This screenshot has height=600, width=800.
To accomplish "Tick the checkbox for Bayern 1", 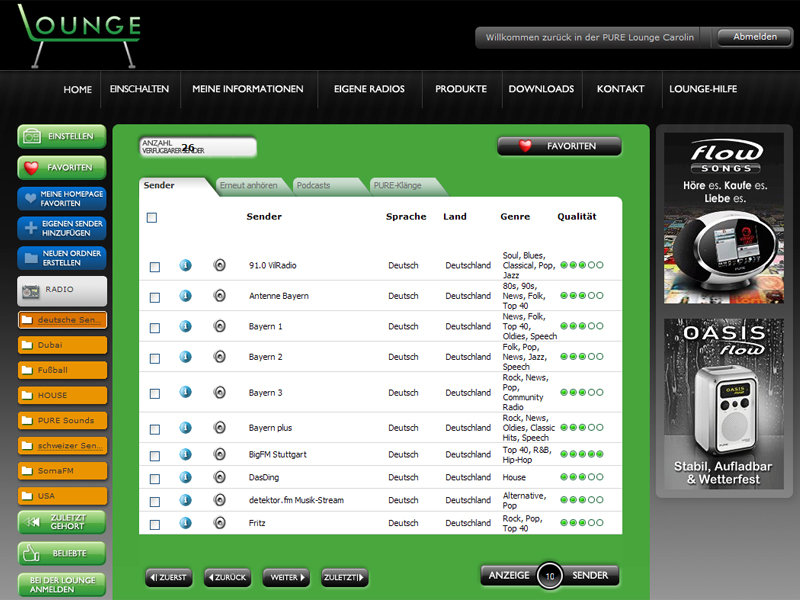I will [154, 327].
